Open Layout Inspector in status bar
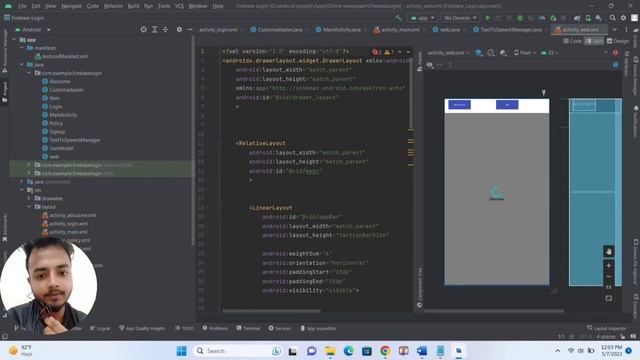640x360 pixels. click(x=607, y=328)
